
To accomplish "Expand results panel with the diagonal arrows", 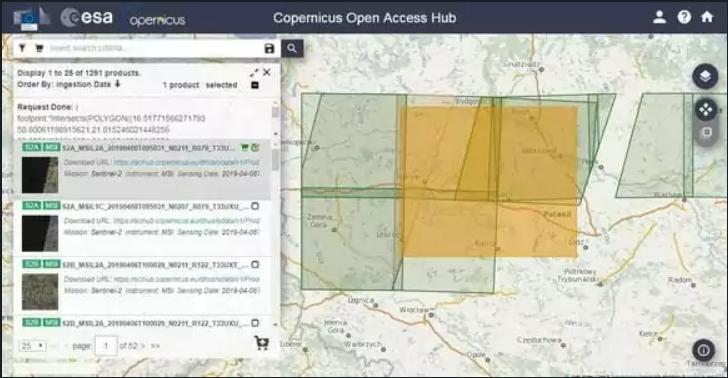I will pos(254,73).
